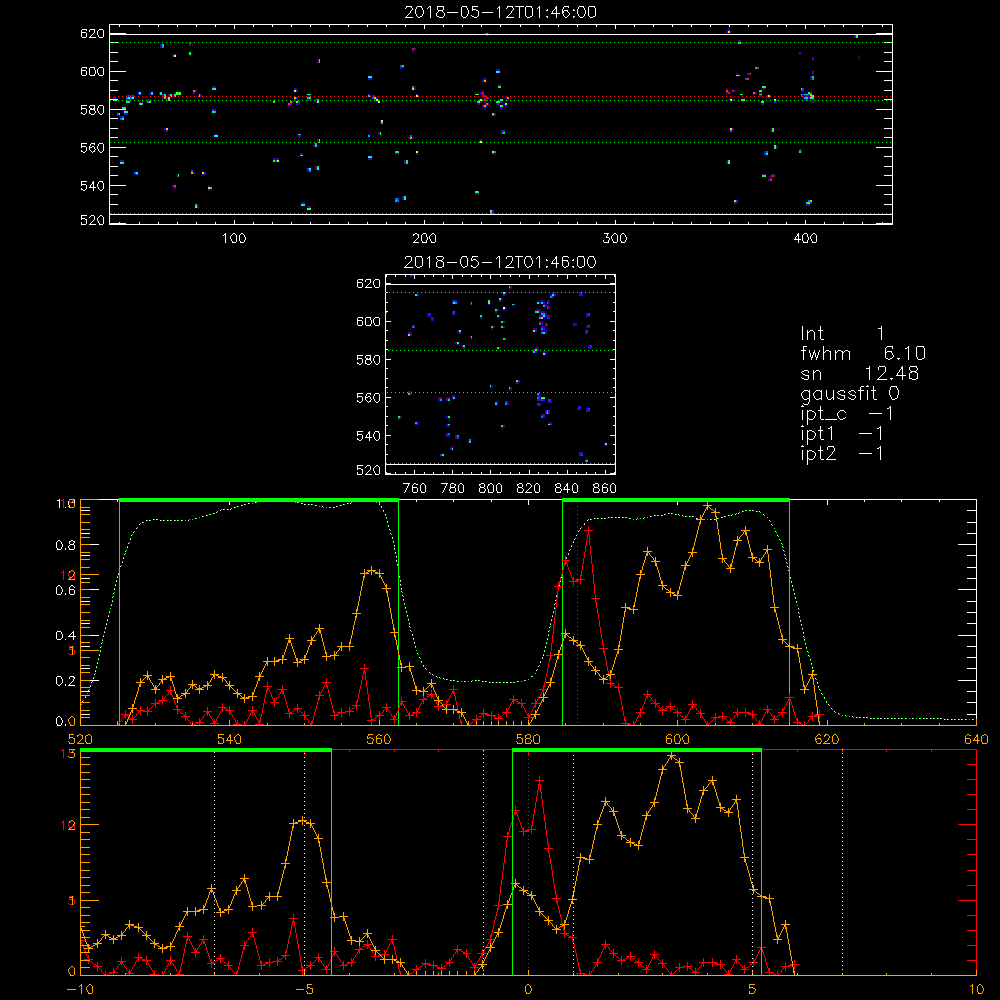
Task: Click y-axis label 620 on middle plot
Action: click(x=369, y=283)
